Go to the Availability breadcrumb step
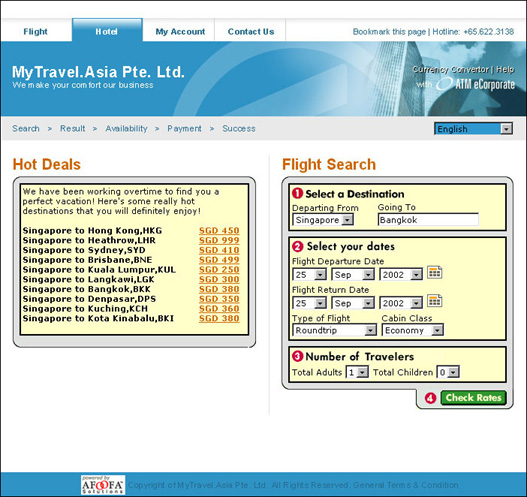The image size is (527, 497). pyautogui.click(x=126, y=128)
